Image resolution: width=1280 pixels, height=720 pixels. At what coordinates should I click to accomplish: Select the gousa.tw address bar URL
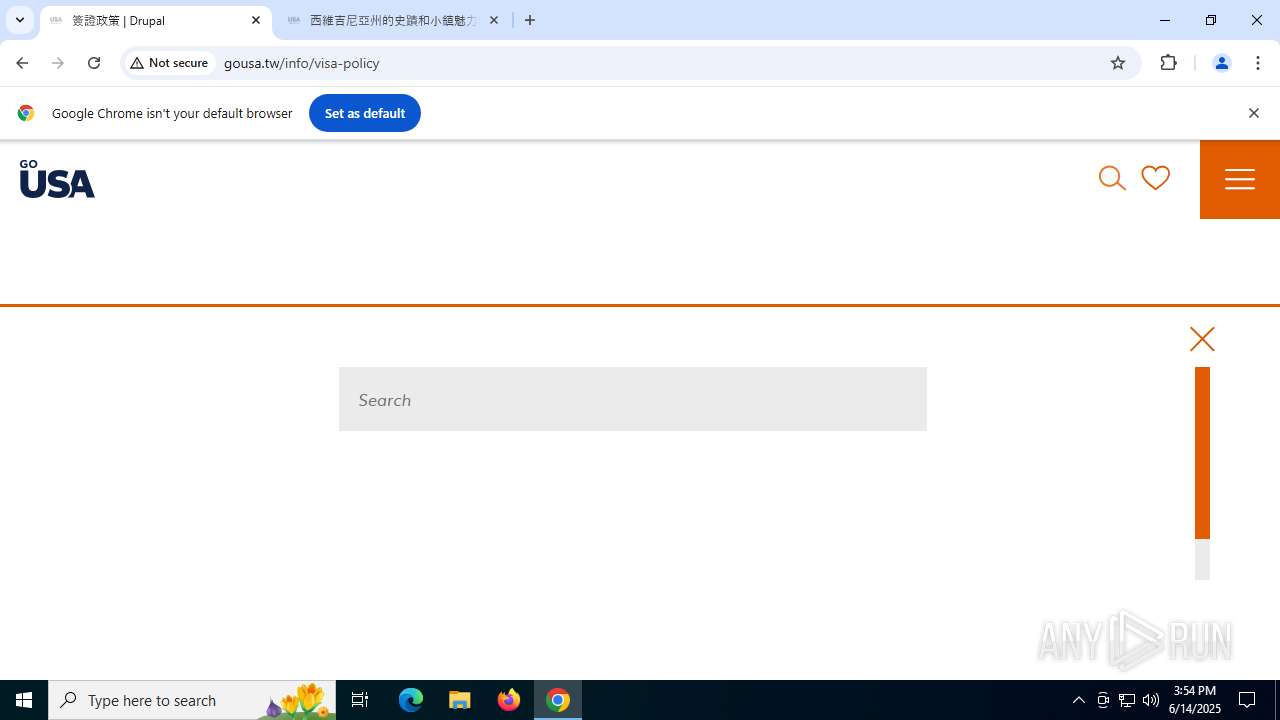pyautogui.click(x=302, y=63)
